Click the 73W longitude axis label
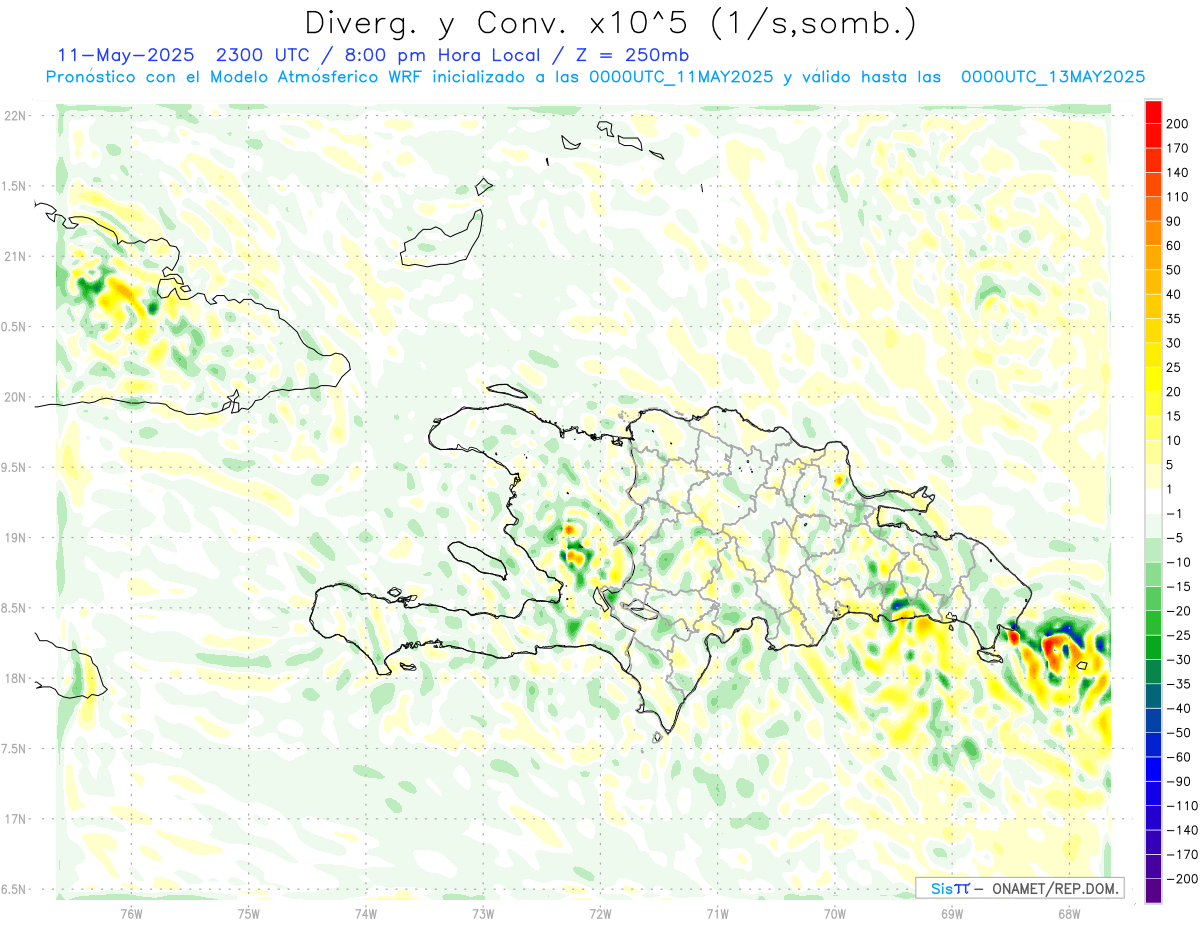The width and height of the screenshot is (1200, 927). (x=483, y=912)
